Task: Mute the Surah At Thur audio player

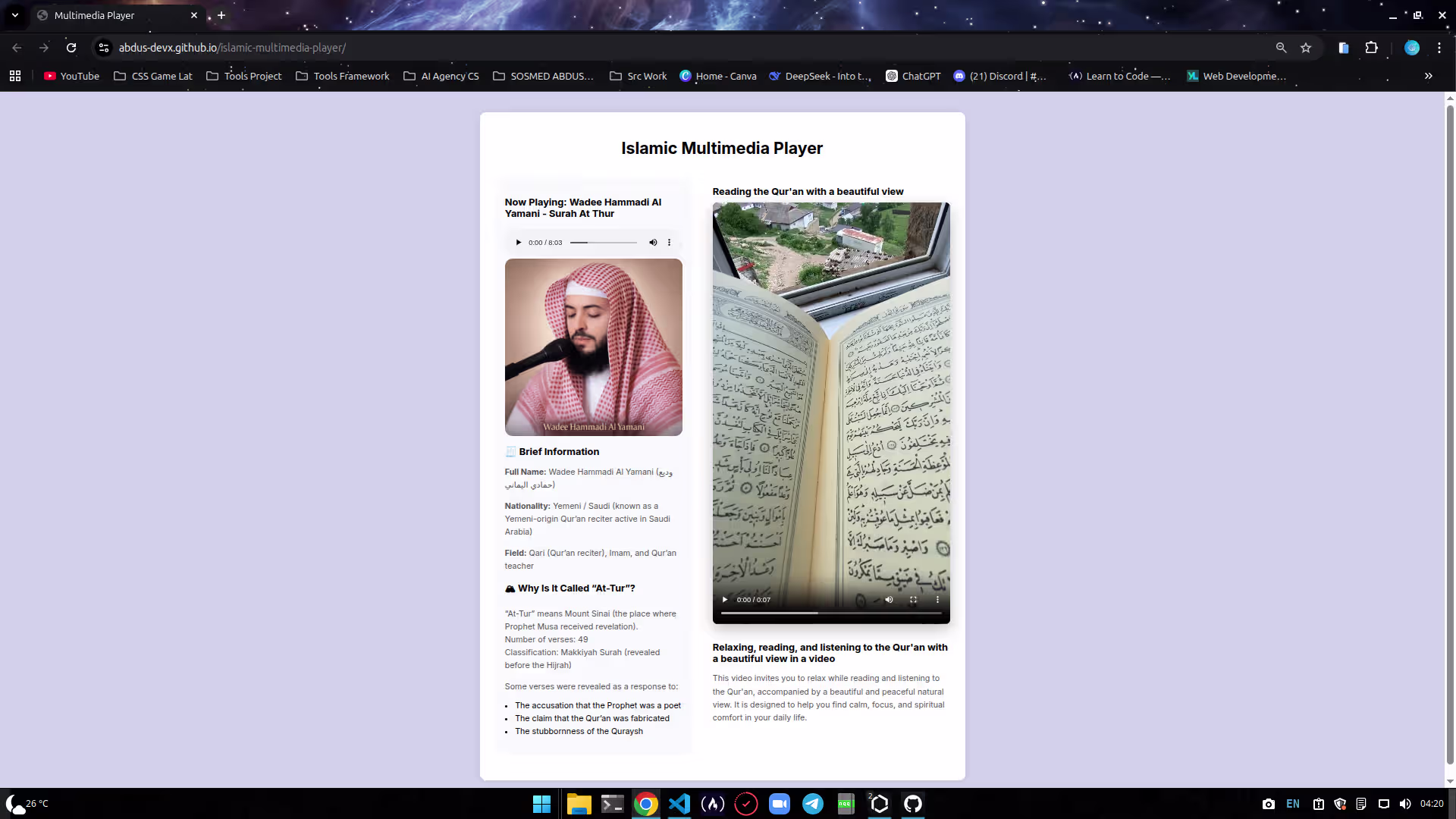Action: click(x=653, y=242)
